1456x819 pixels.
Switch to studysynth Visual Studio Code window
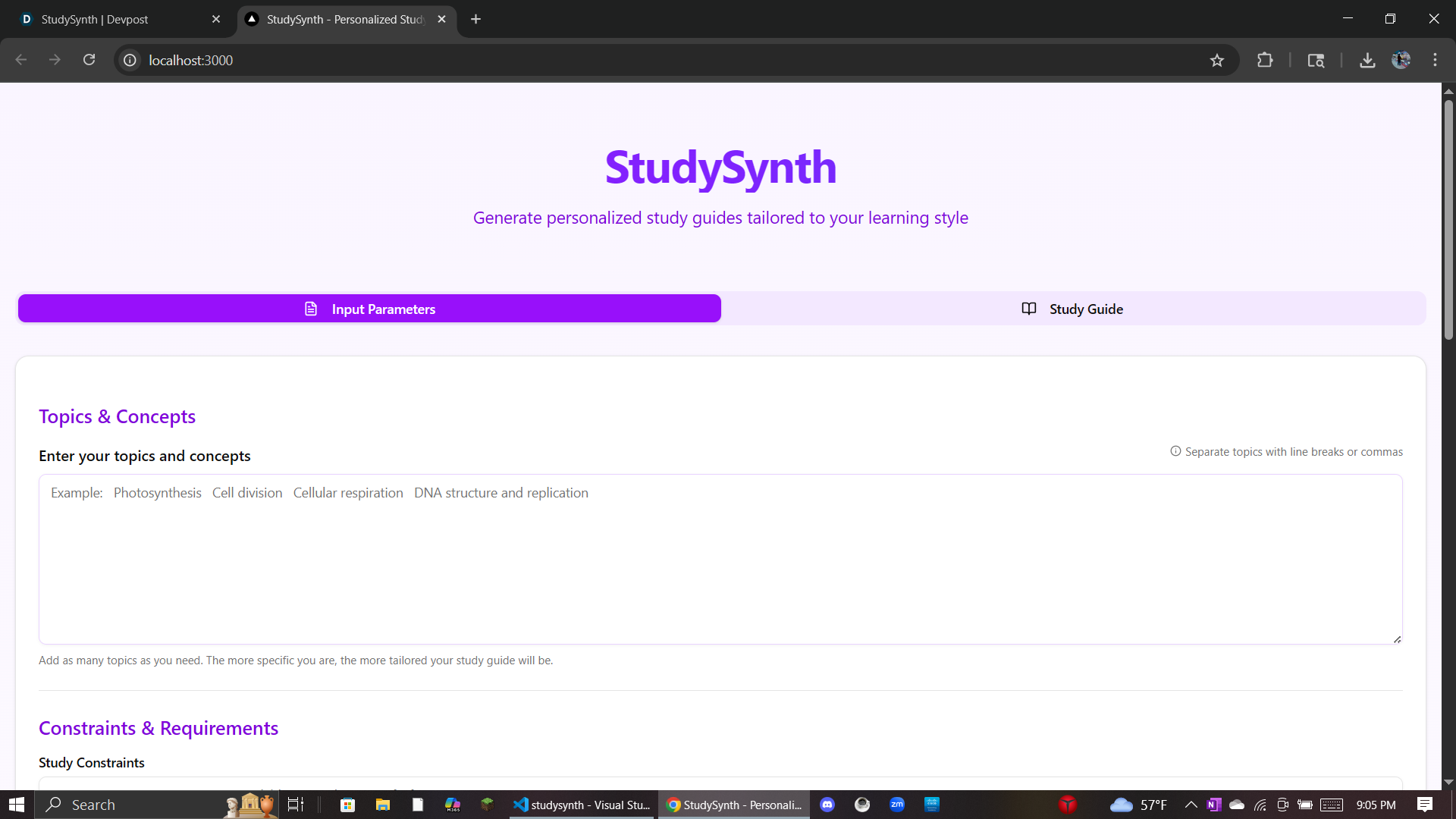(582, 805)
